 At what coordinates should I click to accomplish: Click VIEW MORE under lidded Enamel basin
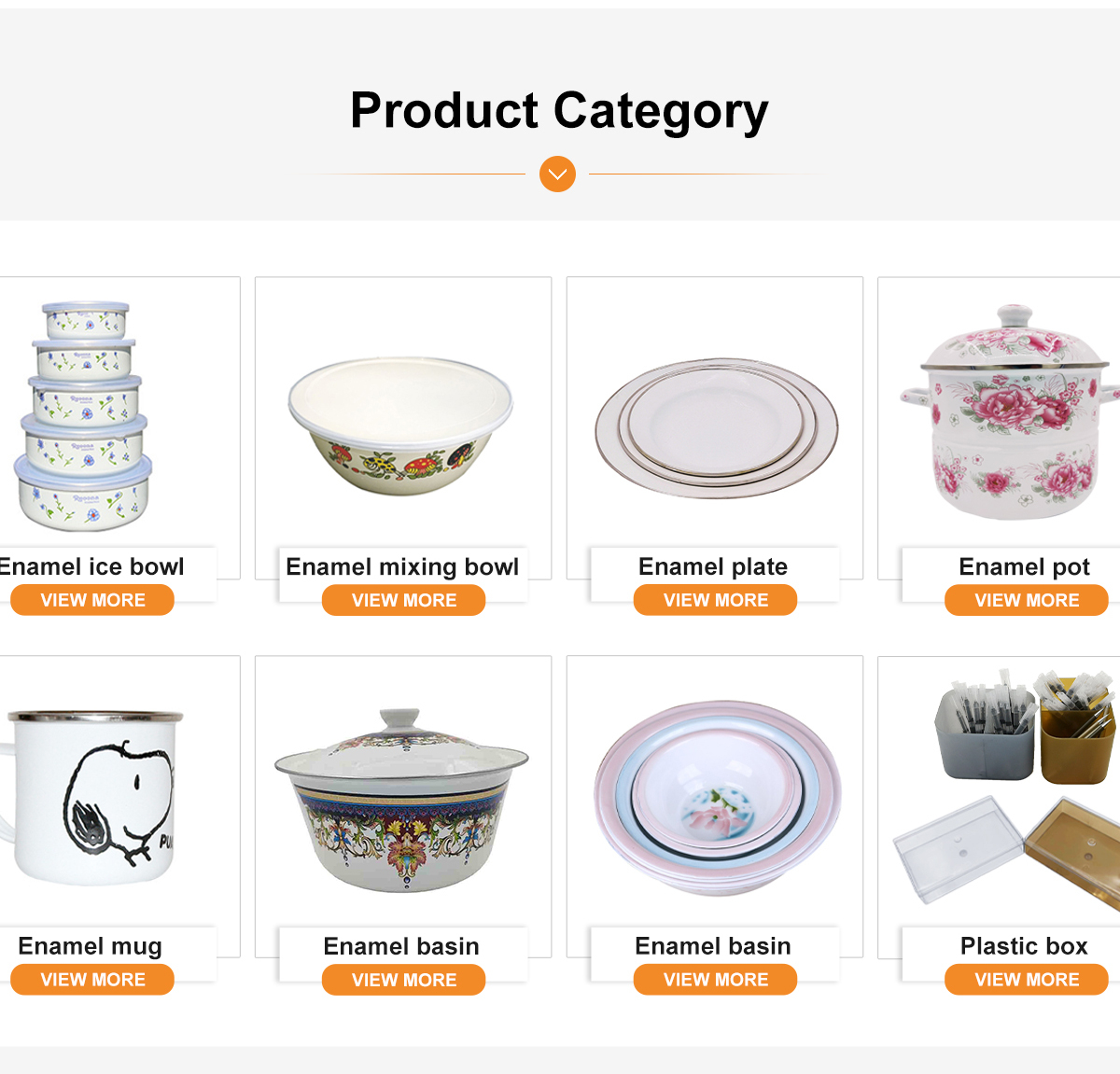click(x=404, y=981)
